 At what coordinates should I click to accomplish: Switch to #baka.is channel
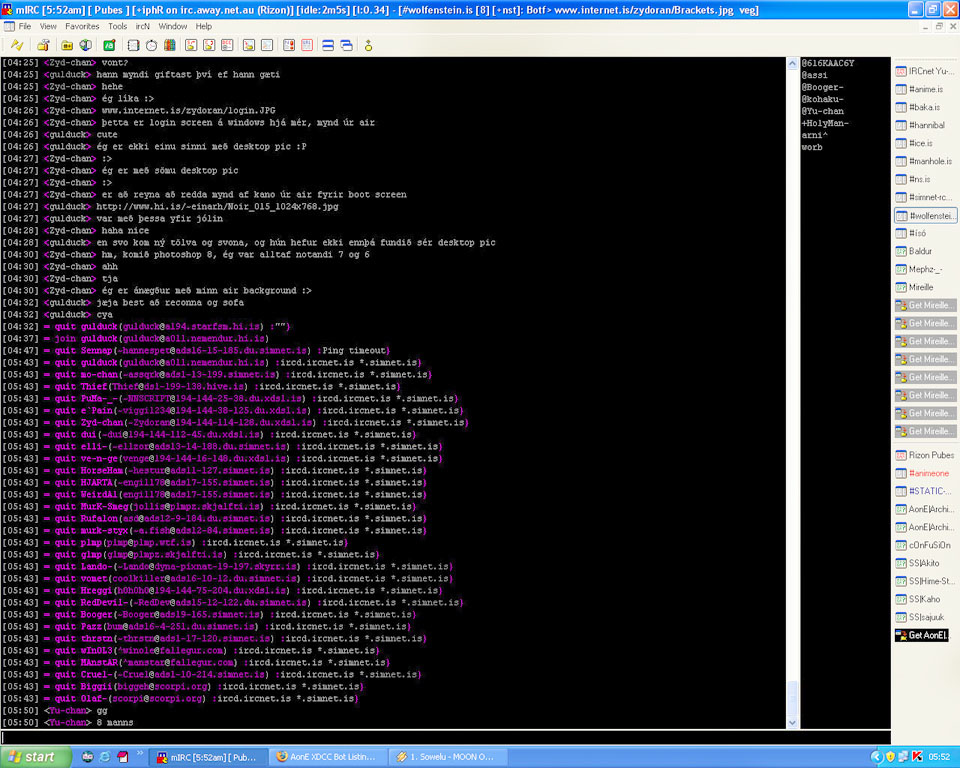tap(925, 107)
